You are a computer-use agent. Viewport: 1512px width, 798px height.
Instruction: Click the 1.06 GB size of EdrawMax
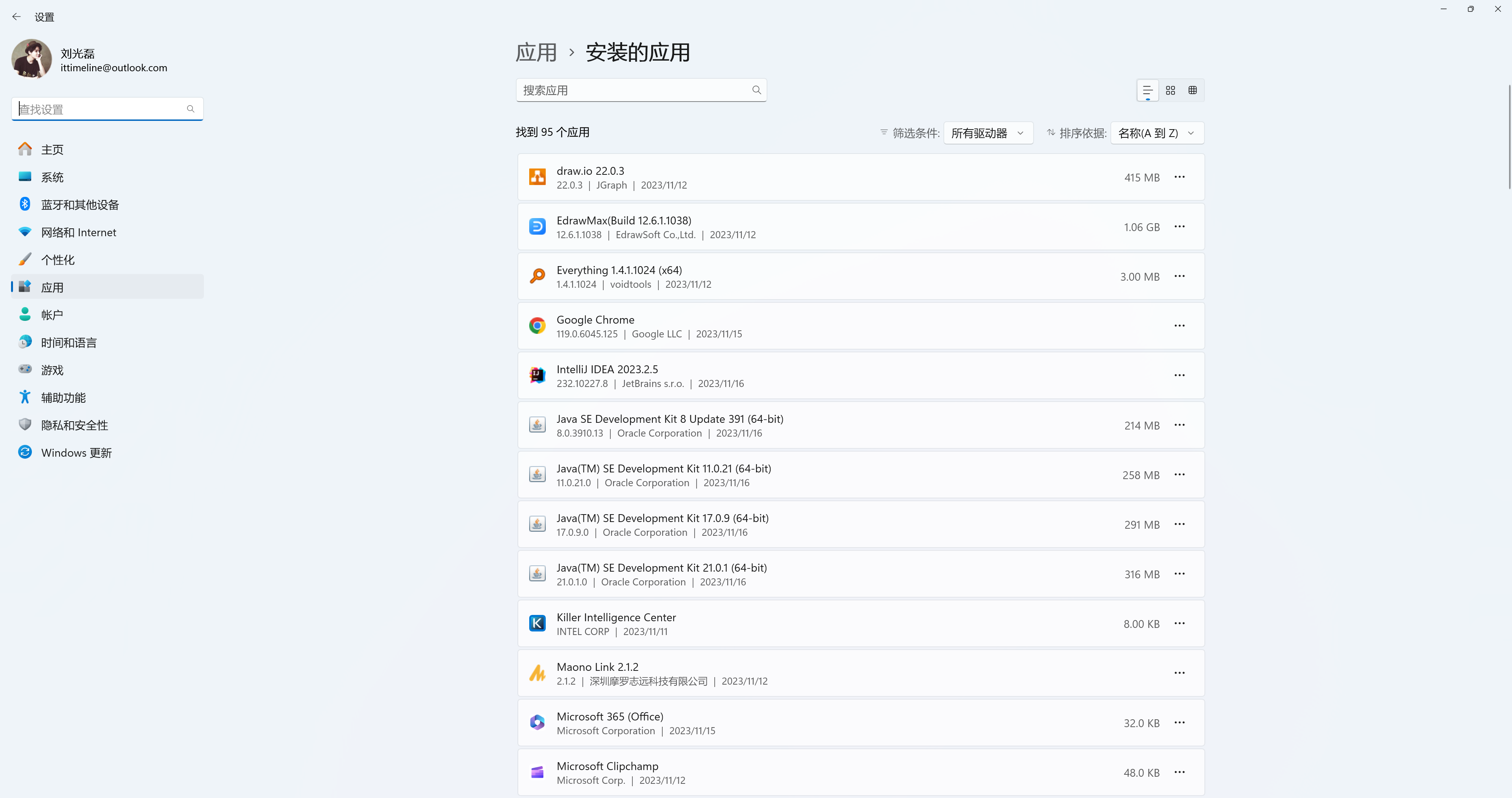(x=1141, y=227)
